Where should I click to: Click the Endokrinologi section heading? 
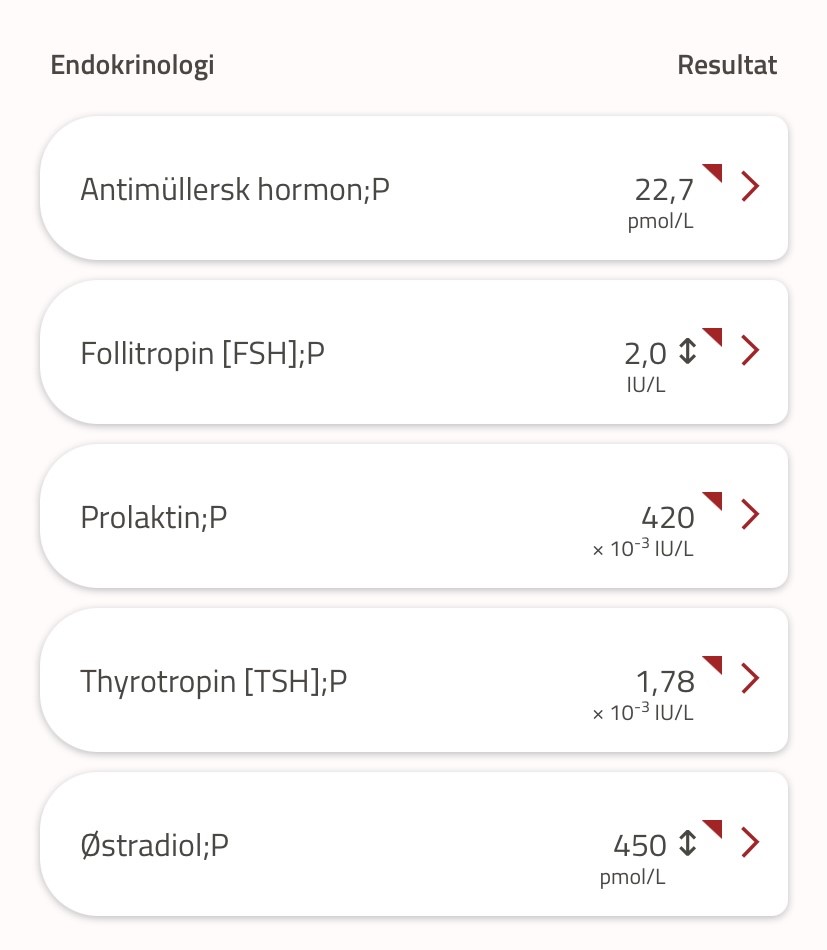tap(132, 66)
